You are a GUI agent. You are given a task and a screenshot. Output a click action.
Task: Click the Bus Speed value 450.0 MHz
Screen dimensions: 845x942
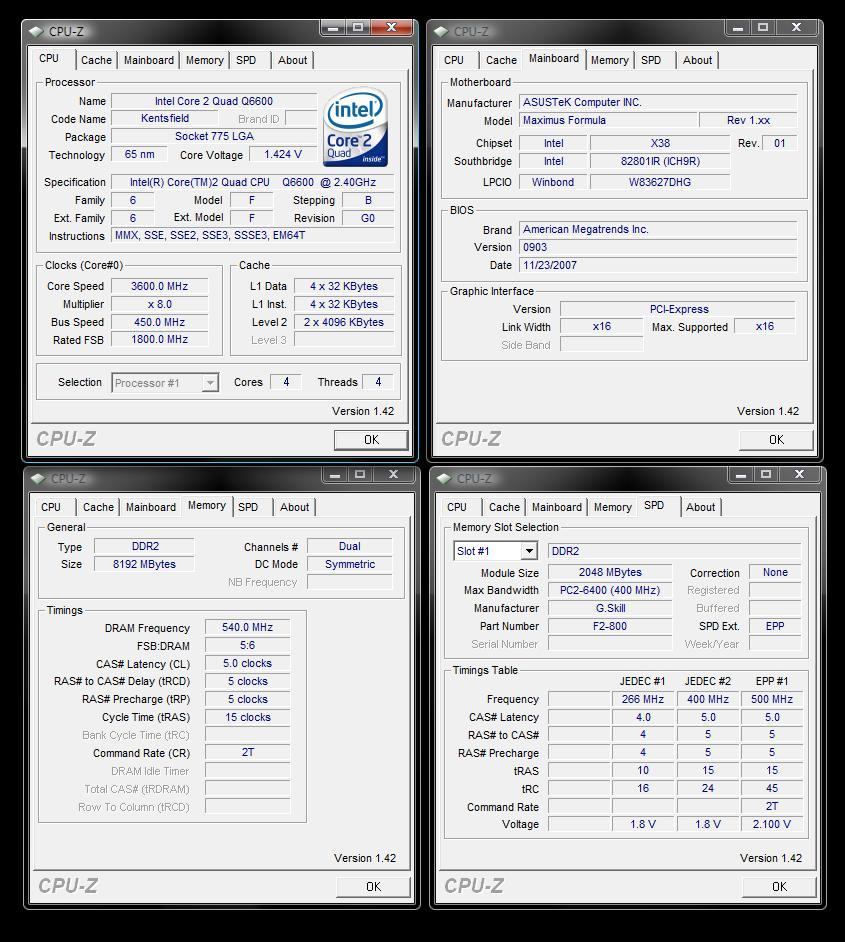[x=160, y=322]
